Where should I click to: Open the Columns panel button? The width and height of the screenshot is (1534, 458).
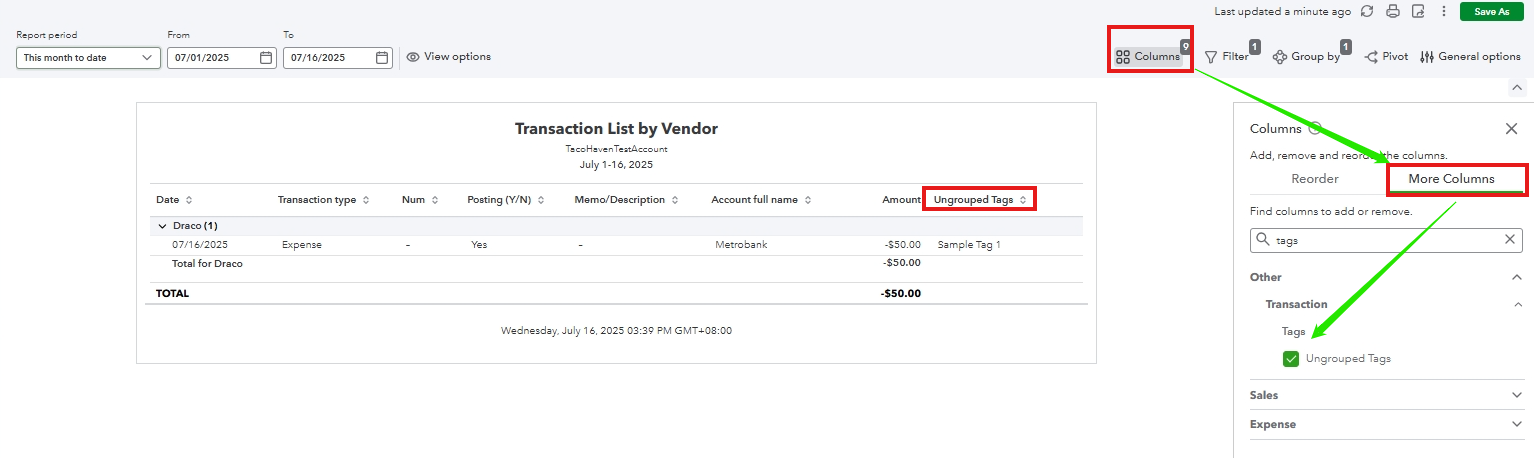pyautogui.click(x=1148, y=57)
